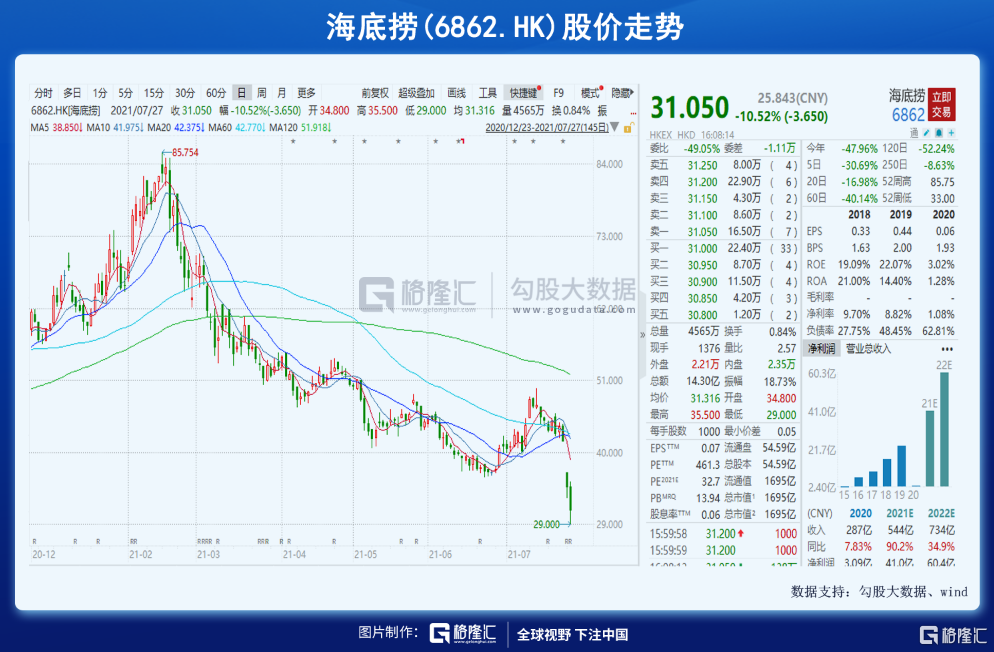Click the MA20 42.375 indicator label
The width and height of the screenshot is (994, 652).
point(176,127)
